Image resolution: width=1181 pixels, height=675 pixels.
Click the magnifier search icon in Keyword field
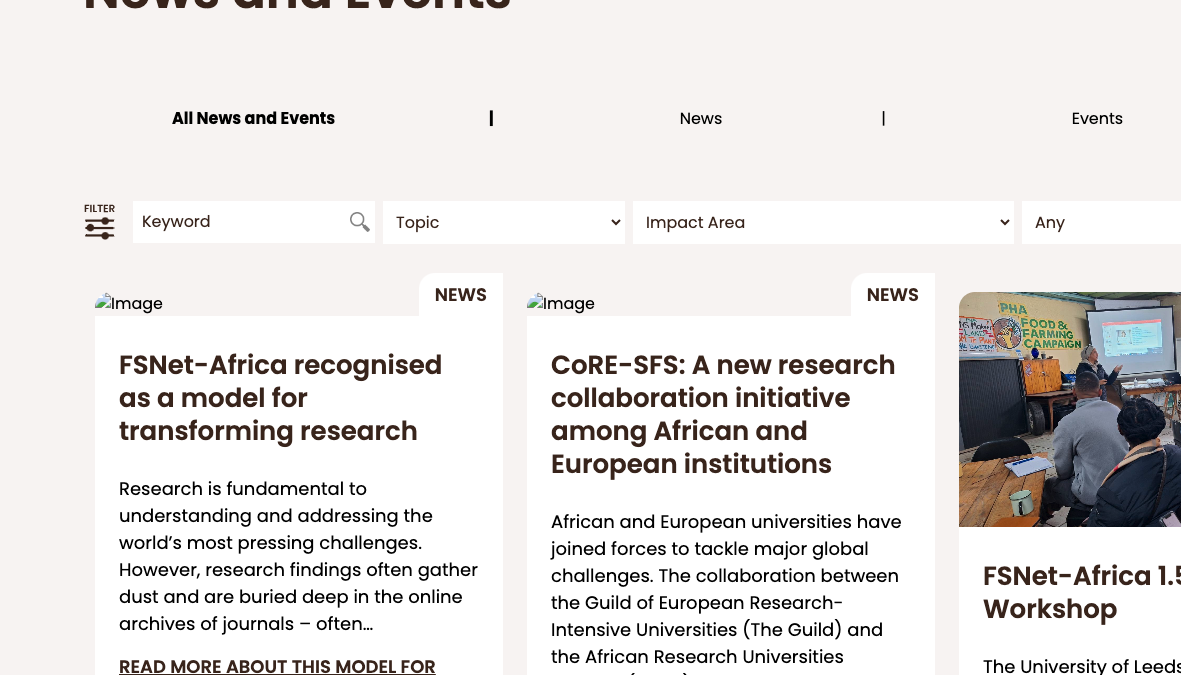coord(359,222)
